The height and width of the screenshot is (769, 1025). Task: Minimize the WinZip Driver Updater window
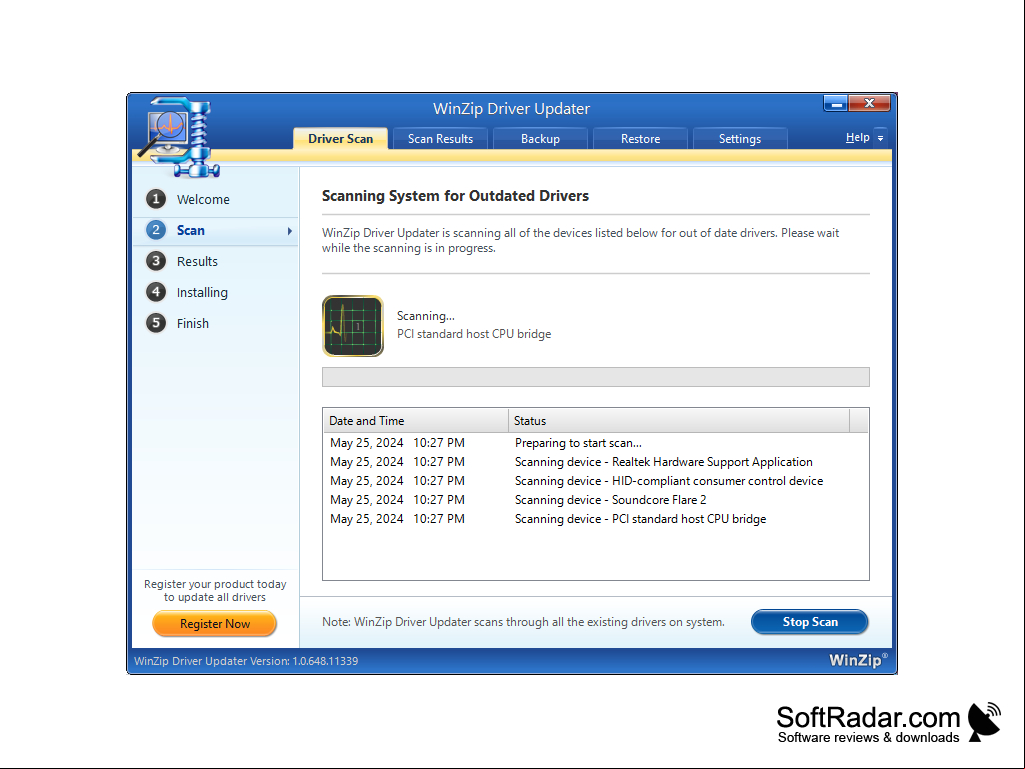pos(835,103)
